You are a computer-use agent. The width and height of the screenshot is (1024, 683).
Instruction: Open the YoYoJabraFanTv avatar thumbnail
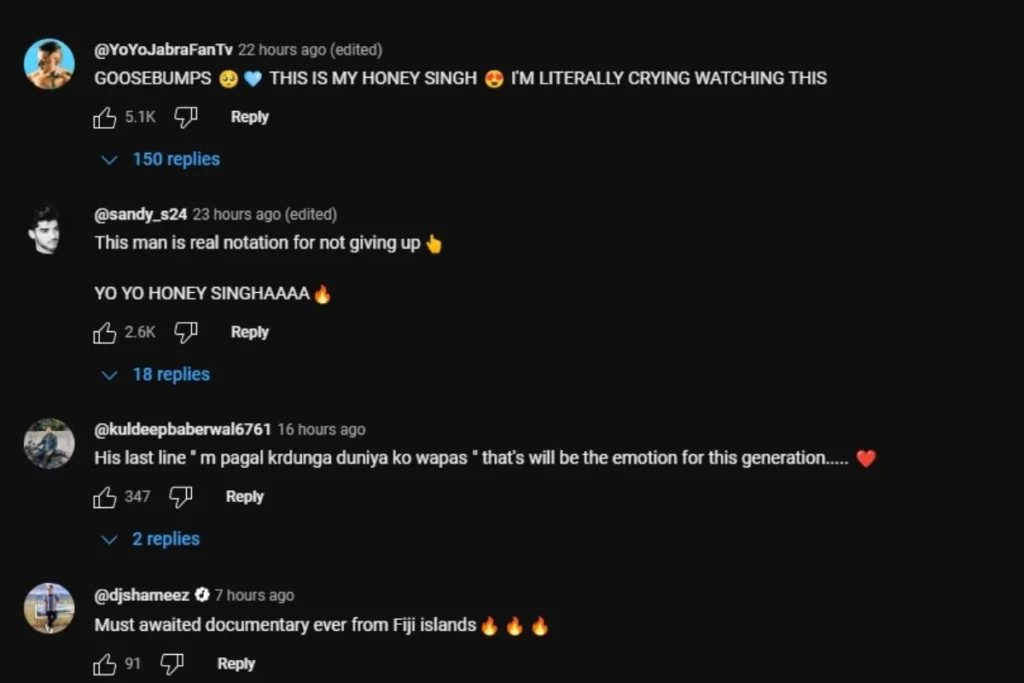tap(49, 63)
